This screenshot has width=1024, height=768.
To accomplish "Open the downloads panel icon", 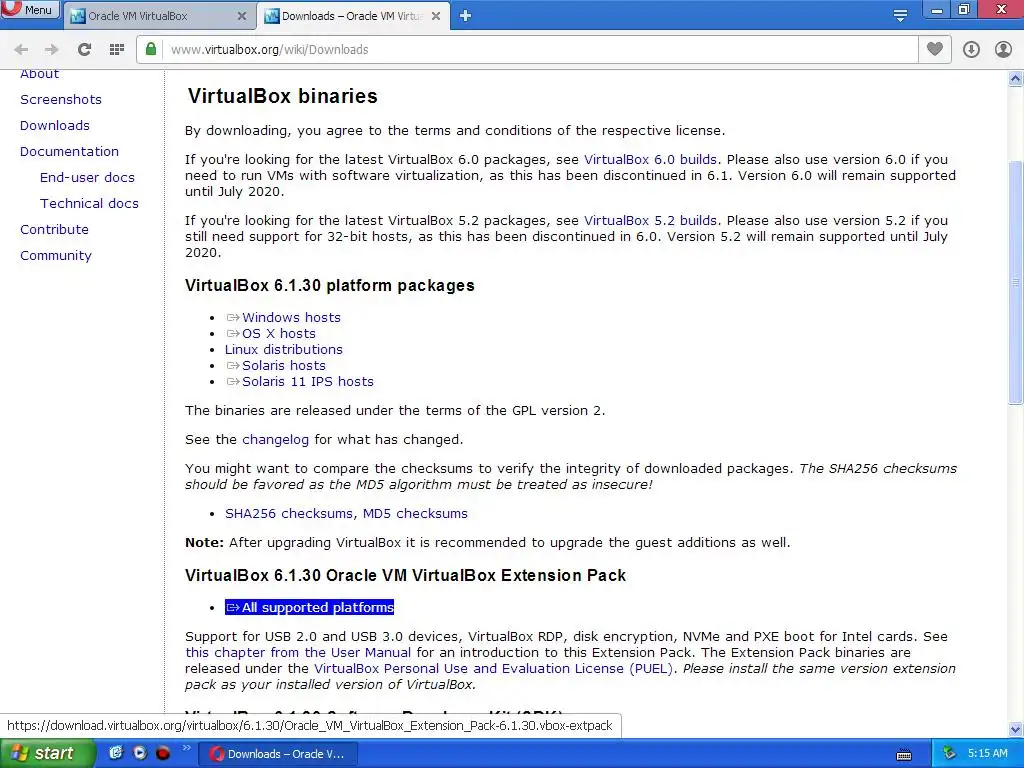I will pyautogui.click(x=971, y=50).
